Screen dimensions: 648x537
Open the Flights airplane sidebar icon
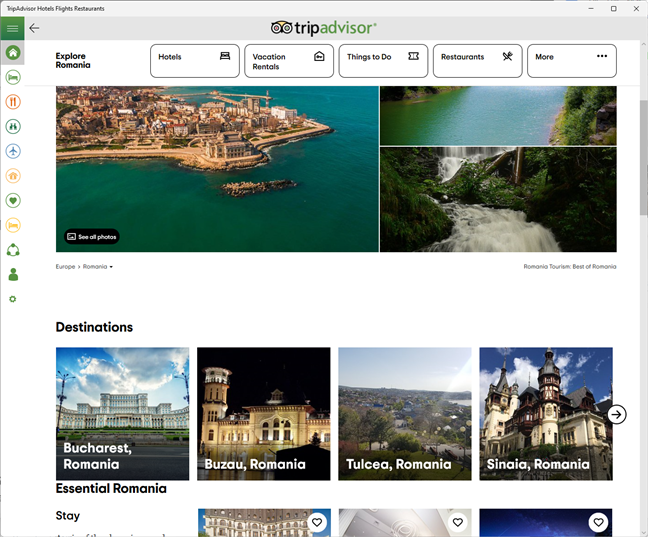click(13, 151)
